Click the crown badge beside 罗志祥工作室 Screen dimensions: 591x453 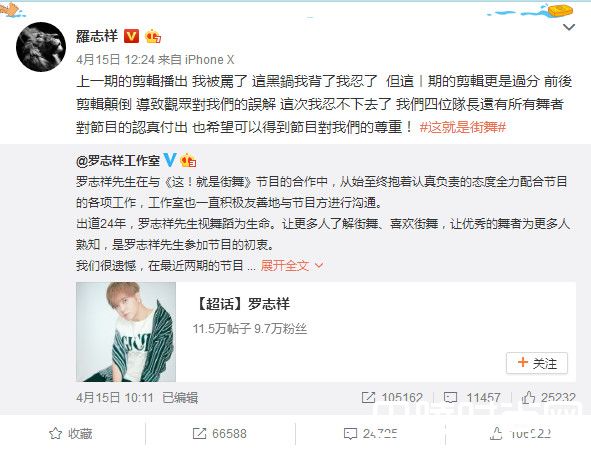(x=188, y=161)
